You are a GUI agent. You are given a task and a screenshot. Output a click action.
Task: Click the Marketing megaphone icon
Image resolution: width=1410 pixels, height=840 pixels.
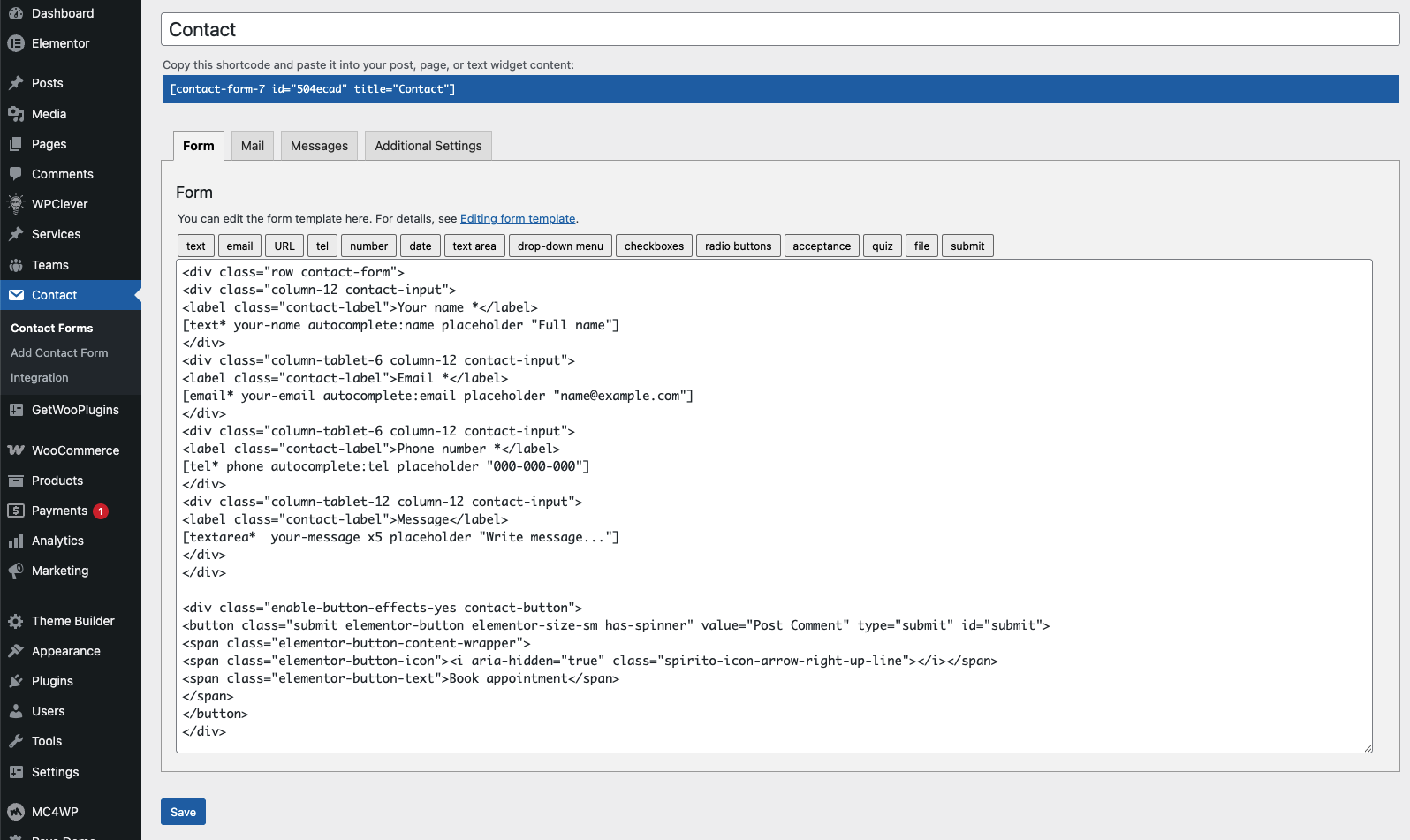16,571
